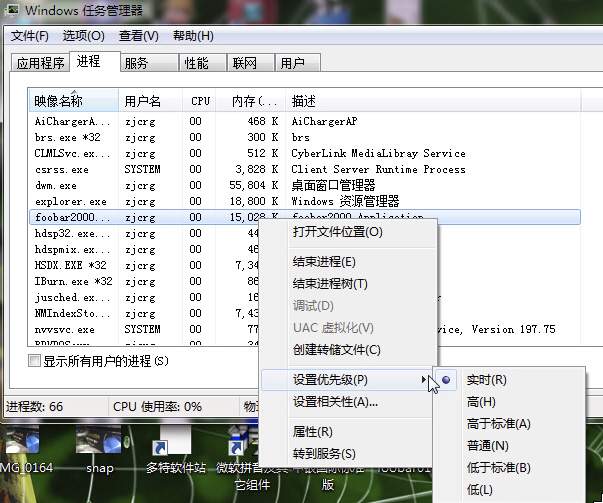Check 显示所有用户的进程 checkbox
Image resolution: width=603 pixels, height=503 pixels.
(x=34, y=361)
